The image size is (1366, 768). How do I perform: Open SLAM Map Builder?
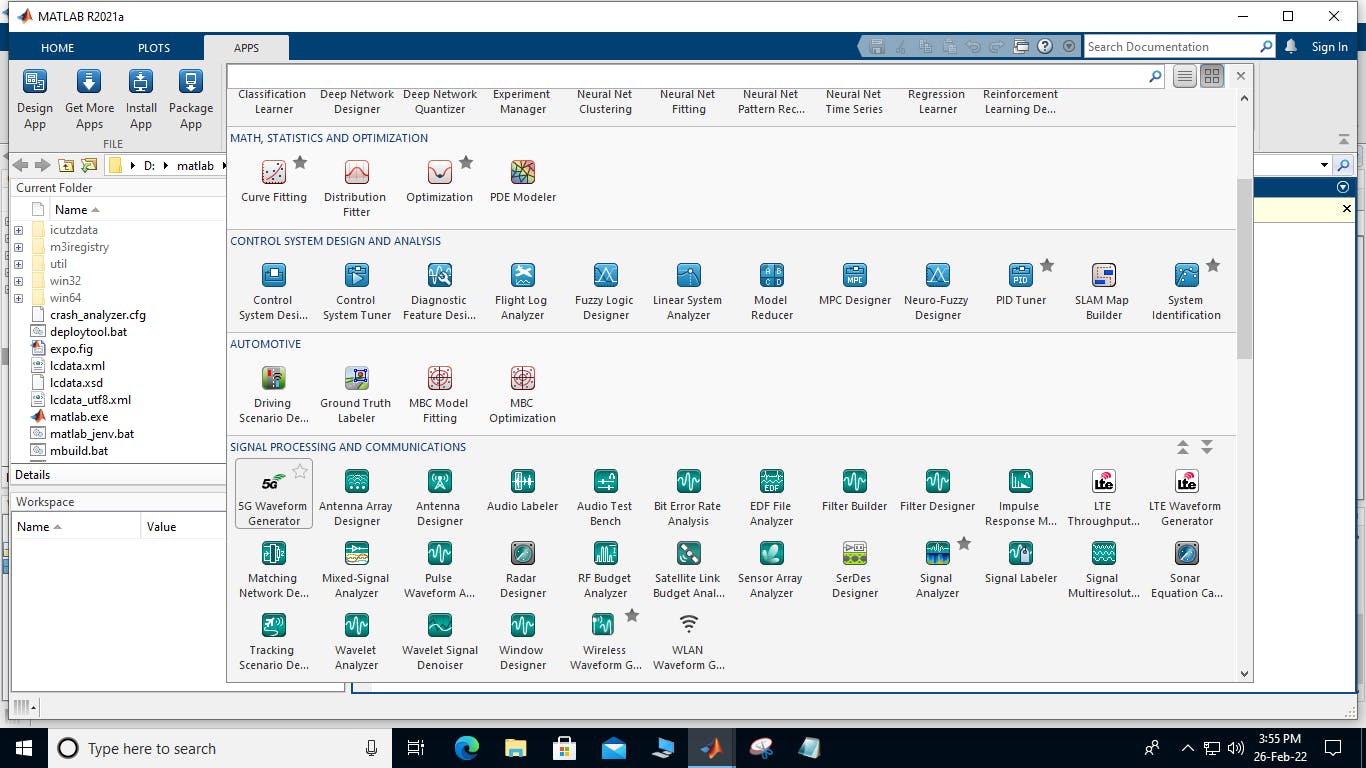(x=1103, y=290)
